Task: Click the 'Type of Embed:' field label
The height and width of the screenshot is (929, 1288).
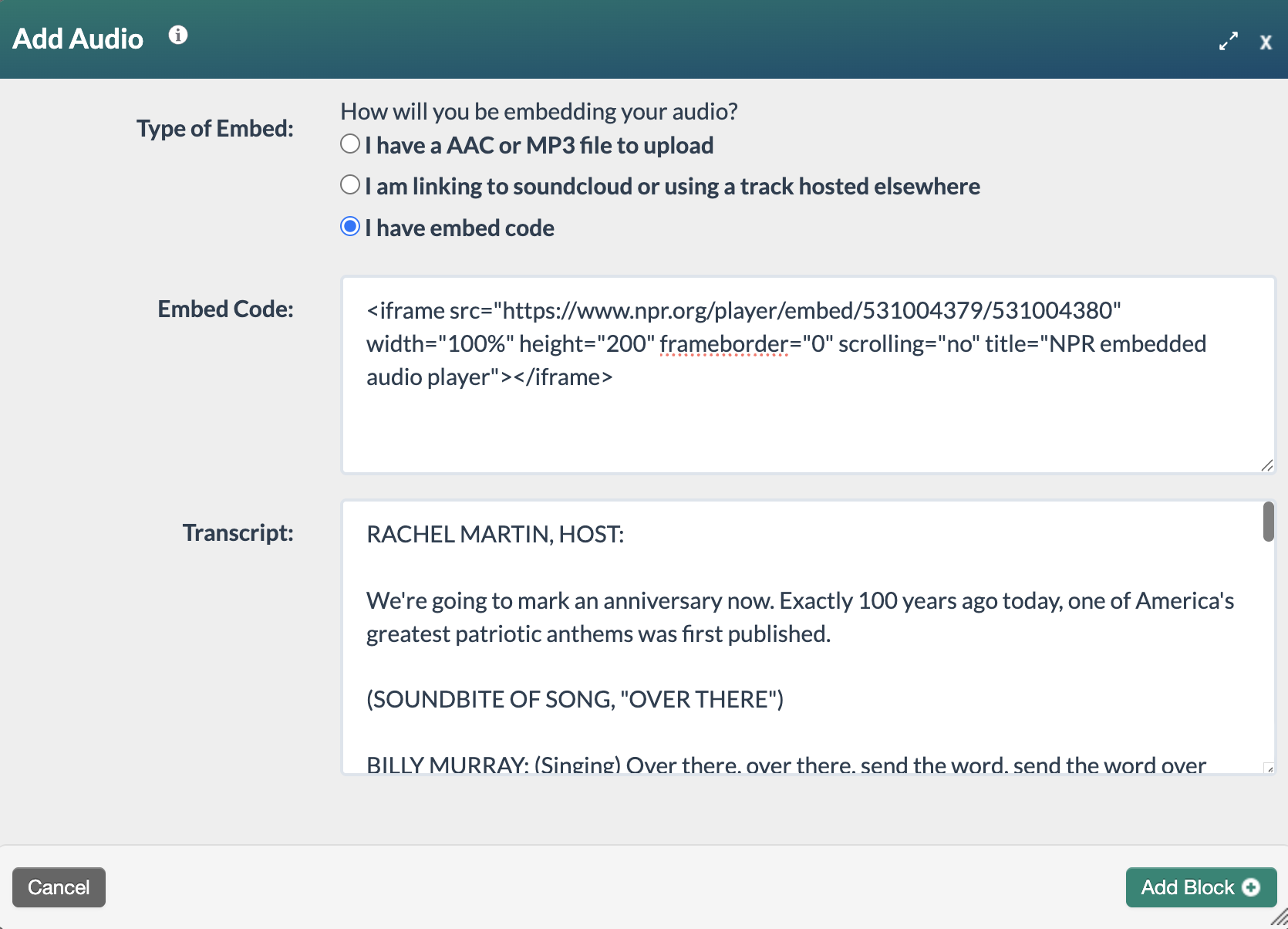Action: pyautogui.click(x=215, y=128)
